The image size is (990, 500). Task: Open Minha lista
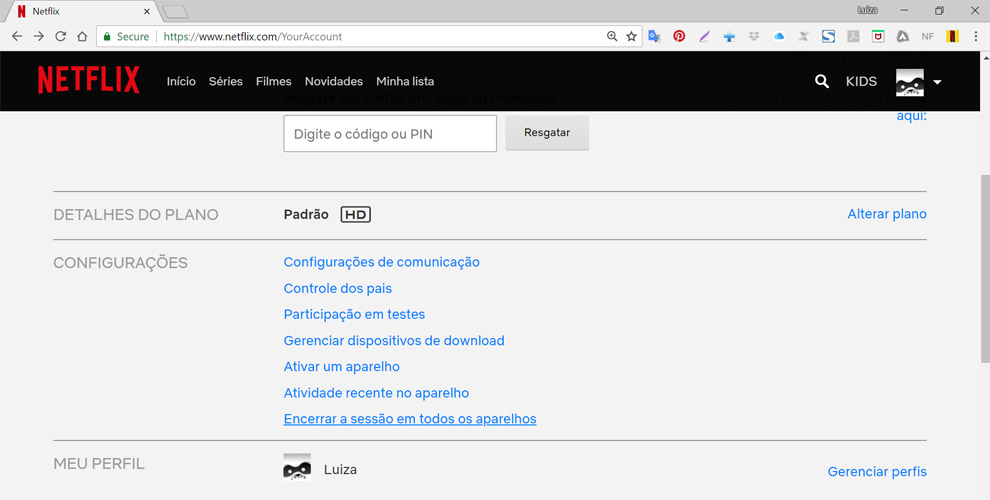click(x=405, y=81)
